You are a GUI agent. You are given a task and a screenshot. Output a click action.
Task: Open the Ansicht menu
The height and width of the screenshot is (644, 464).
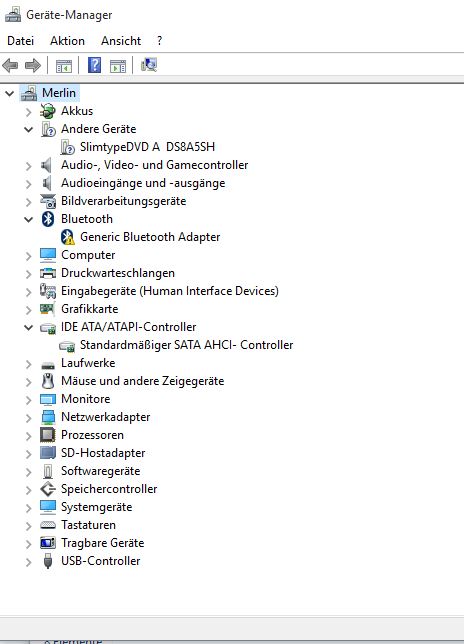coord(121,41)
